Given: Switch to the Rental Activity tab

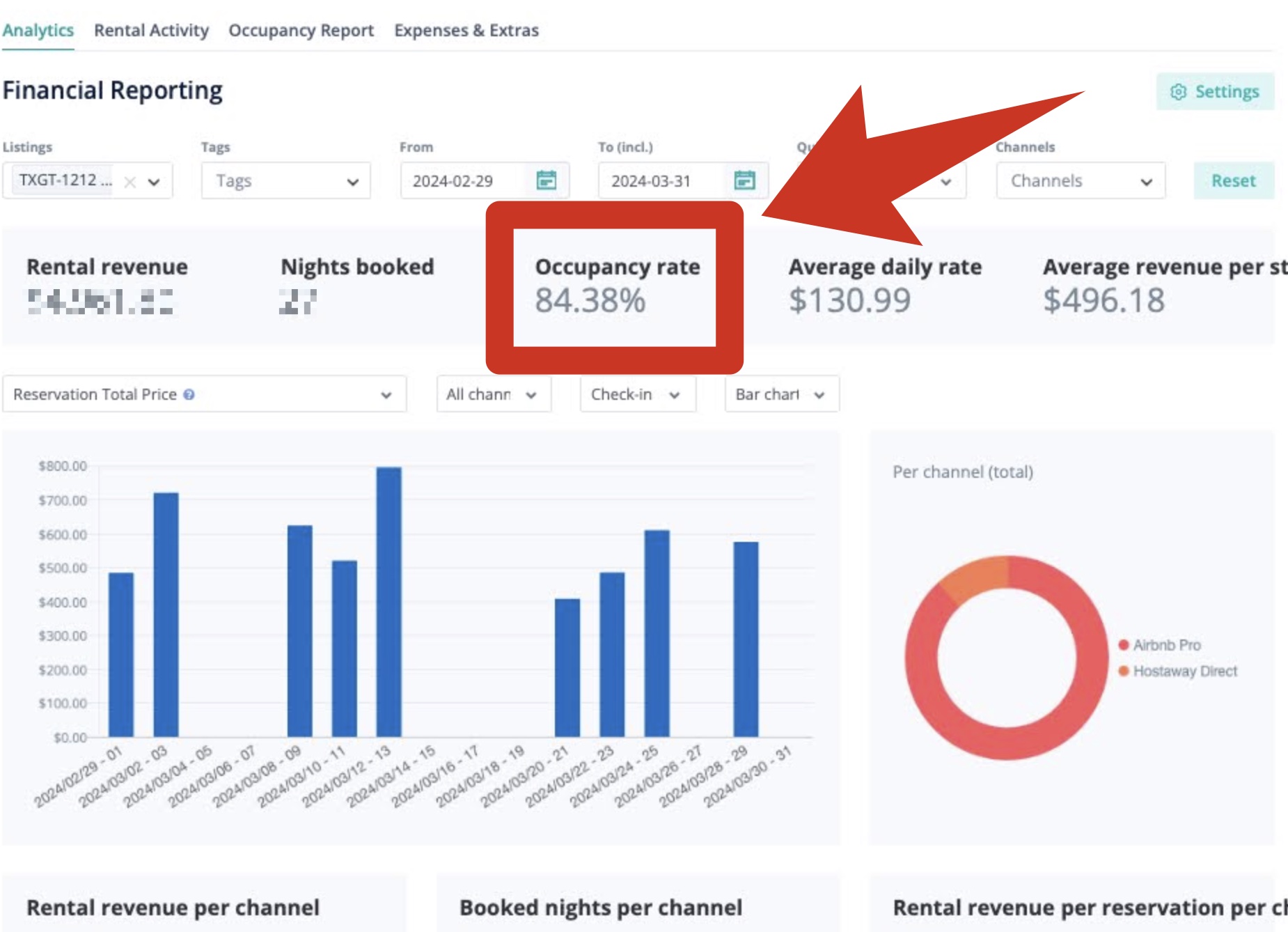Looking at the screenshot, I should (151, 31).
